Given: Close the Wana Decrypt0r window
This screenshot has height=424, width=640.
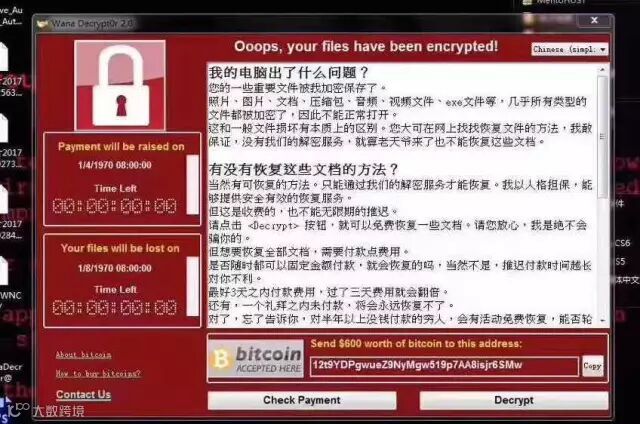Looking at the screenshot, I should point(594,20).
